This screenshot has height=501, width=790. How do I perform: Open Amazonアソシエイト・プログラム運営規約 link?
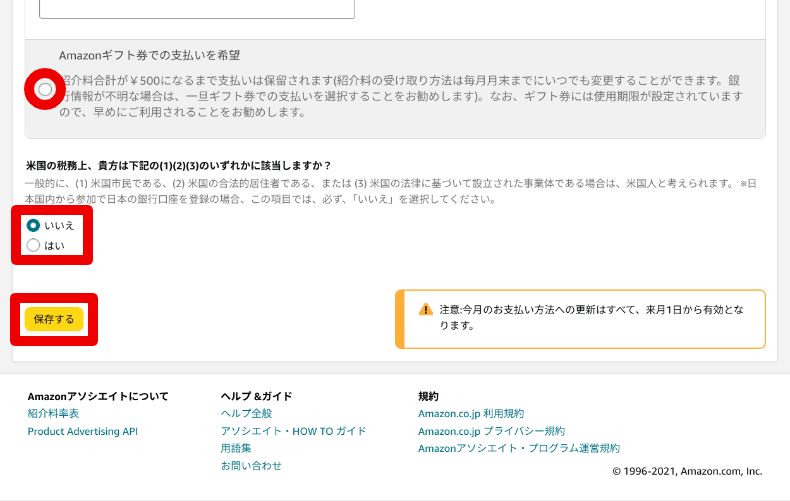[519, 448]
